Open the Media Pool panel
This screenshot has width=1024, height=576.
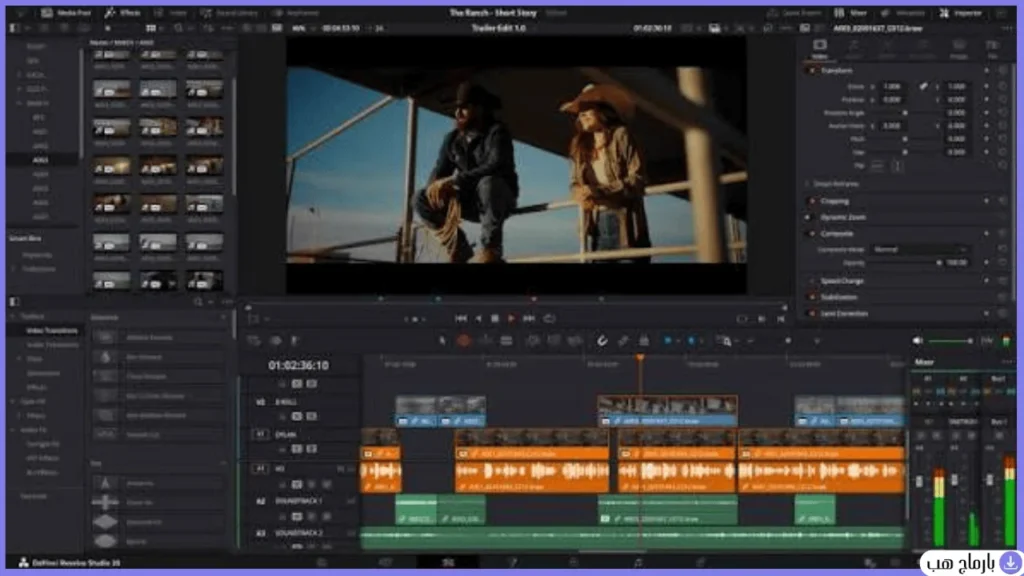pos(66,13)
